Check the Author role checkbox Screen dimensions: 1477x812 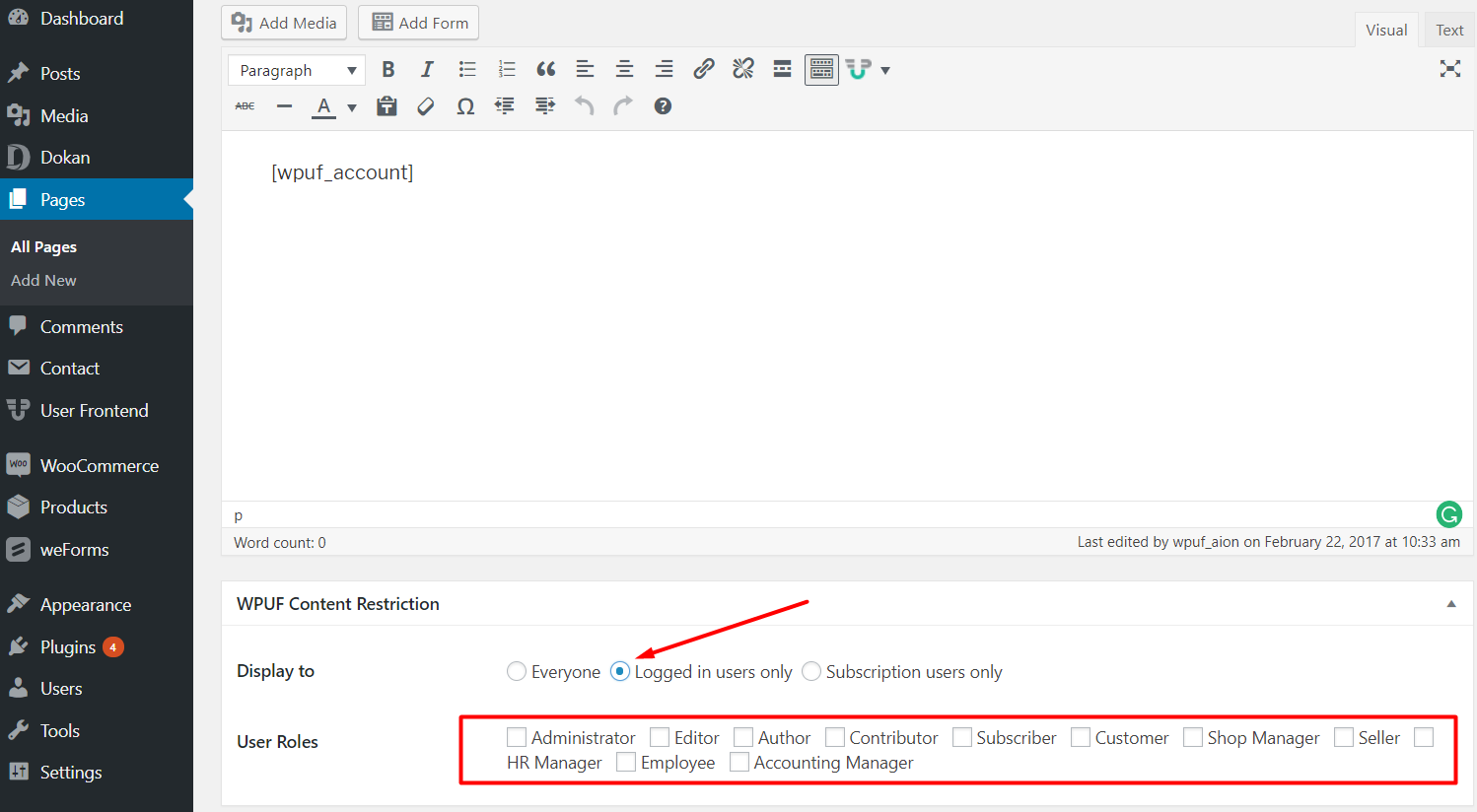(x=743, y=737)
